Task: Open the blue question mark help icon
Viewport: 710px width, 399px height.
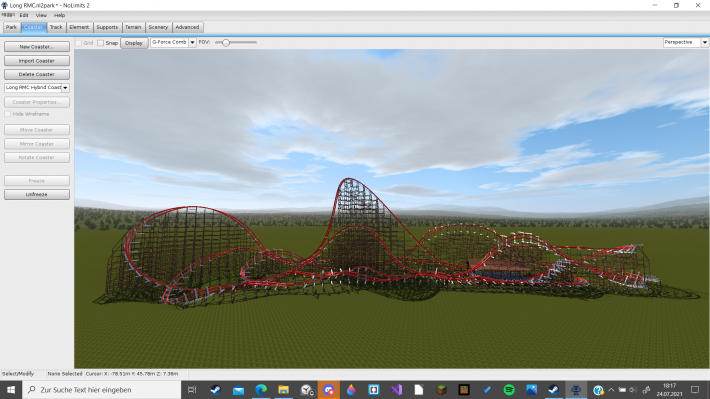Action: pyautogui.click(x=598, y=389)
